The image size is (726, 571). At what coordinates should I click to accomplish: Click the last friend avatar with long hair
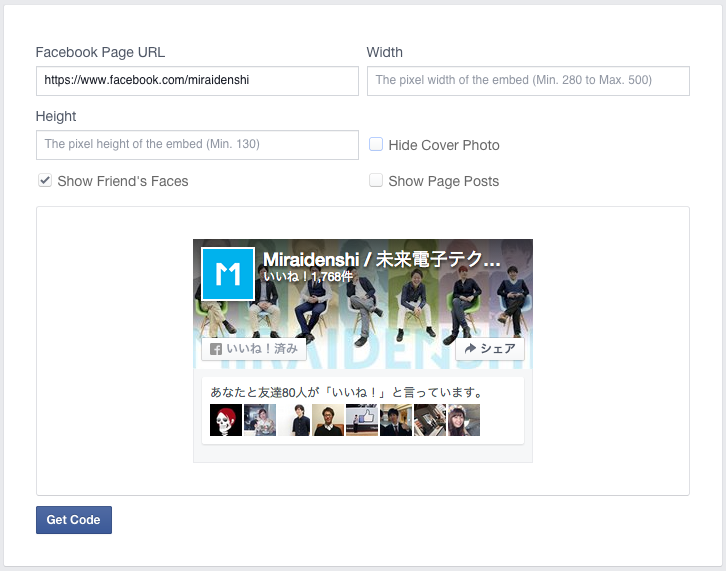click(464, 420)
